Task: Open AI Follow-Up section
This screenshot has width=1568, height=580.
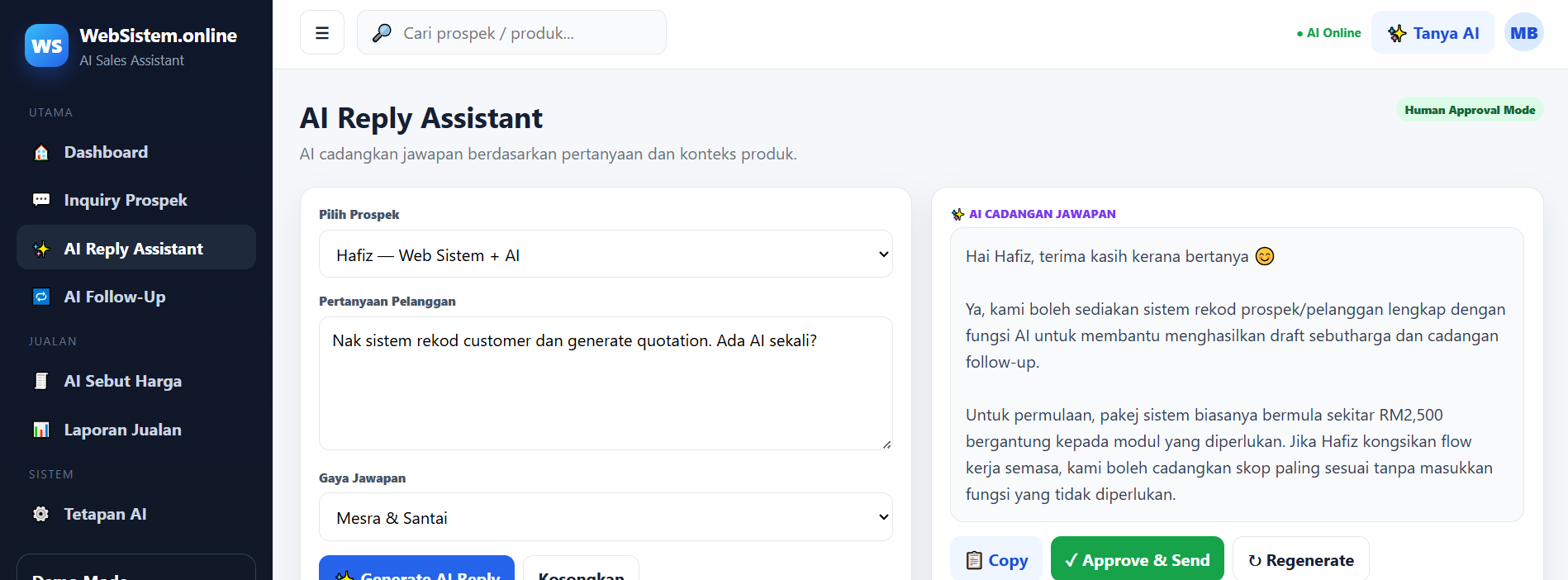Action: (136, 297)
